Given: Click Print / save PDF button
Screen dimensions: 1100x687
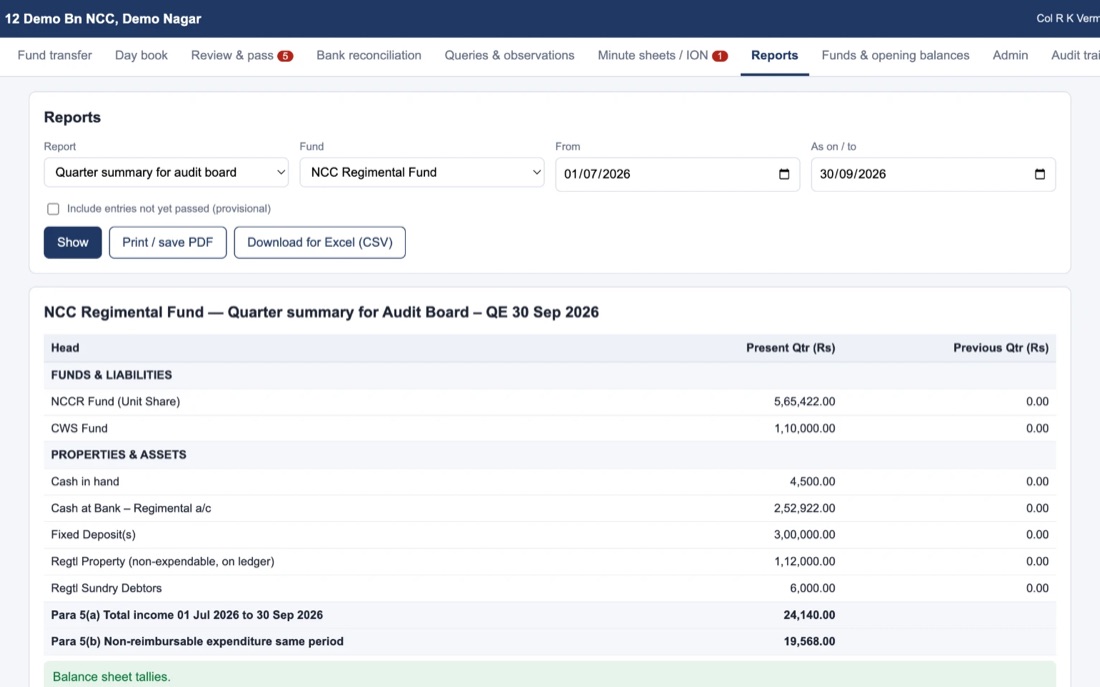Looking at the screenshot, I should tap(168, 242).
